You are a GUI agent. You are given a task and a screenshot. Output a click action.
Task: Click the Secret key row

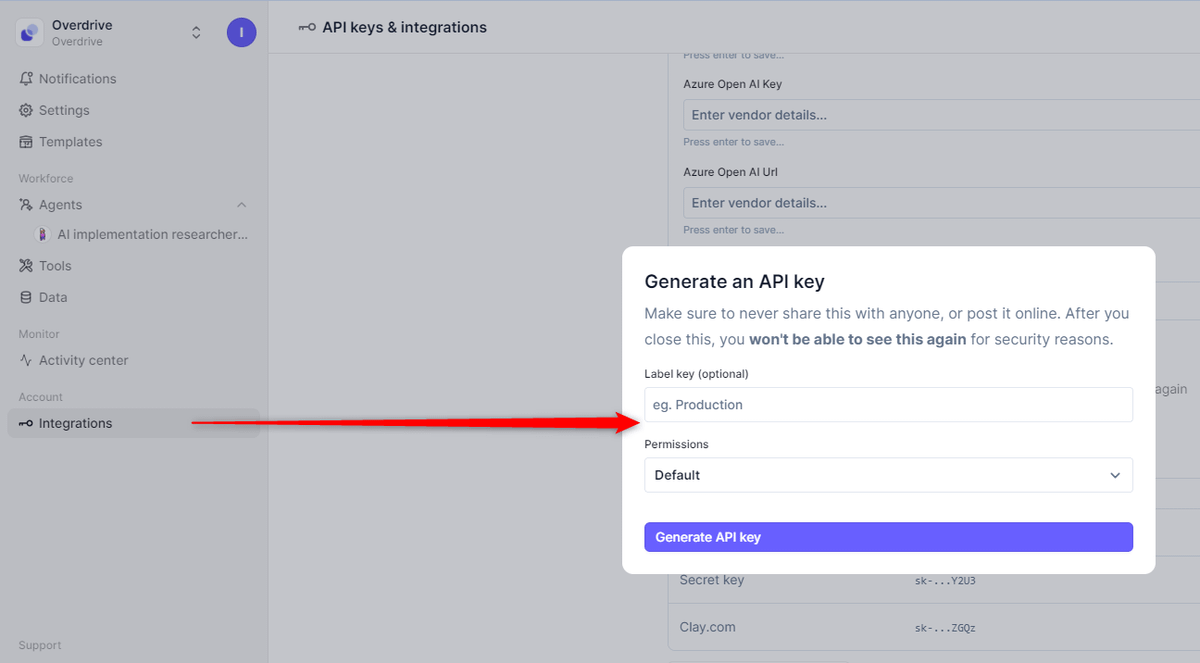pos(712,581)
